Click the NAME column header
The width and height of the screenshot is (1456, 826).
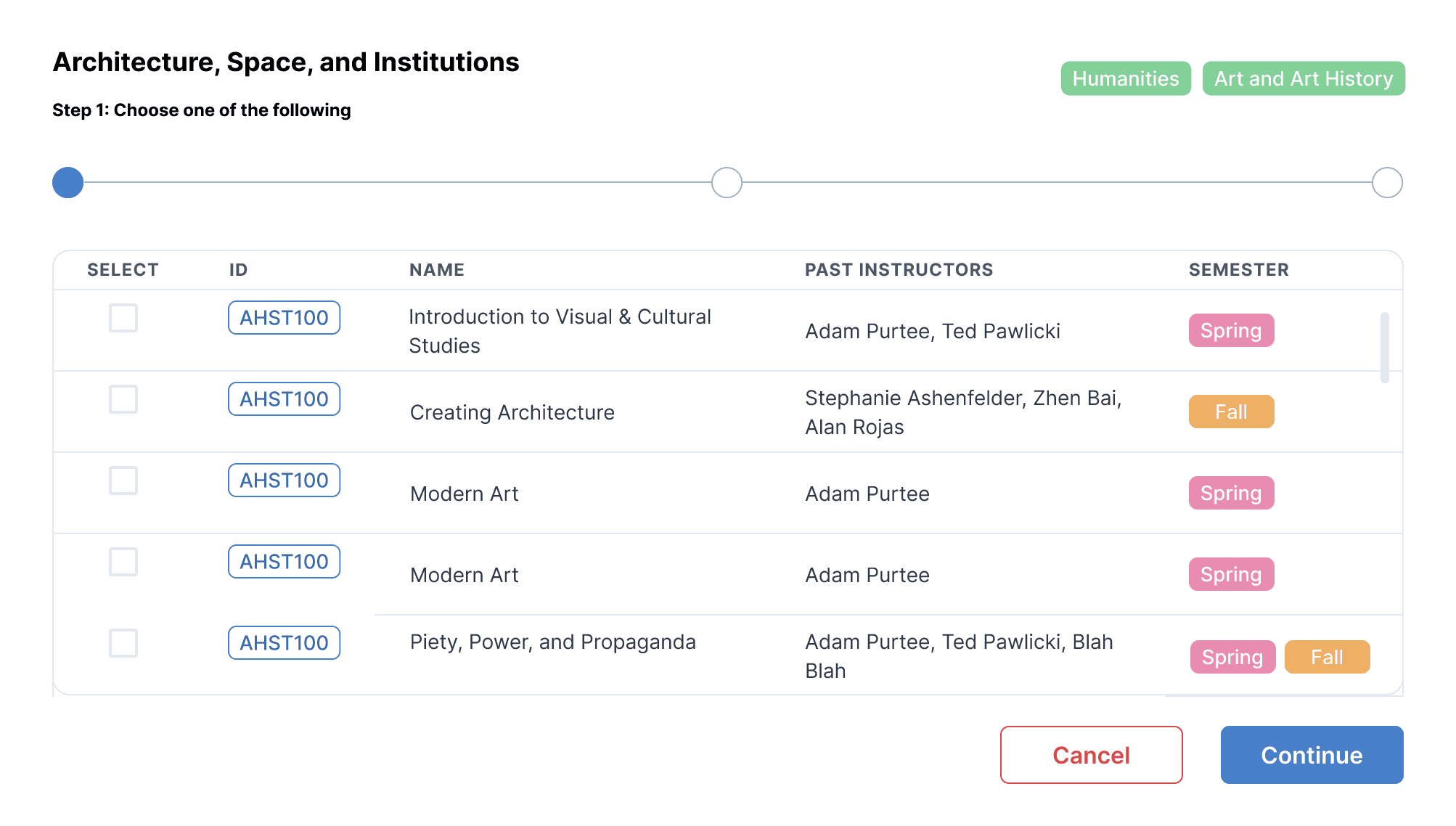point(436,270)
